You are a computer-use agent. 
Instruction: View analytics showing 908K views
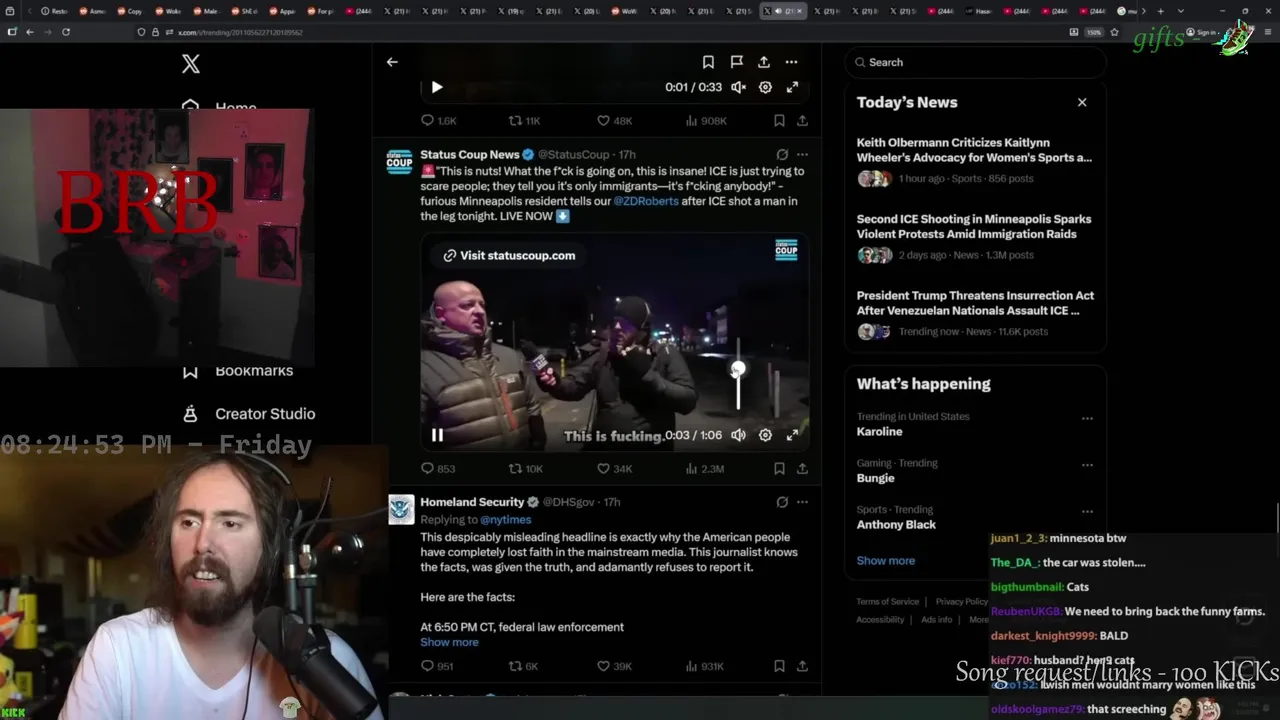(705, 120)
